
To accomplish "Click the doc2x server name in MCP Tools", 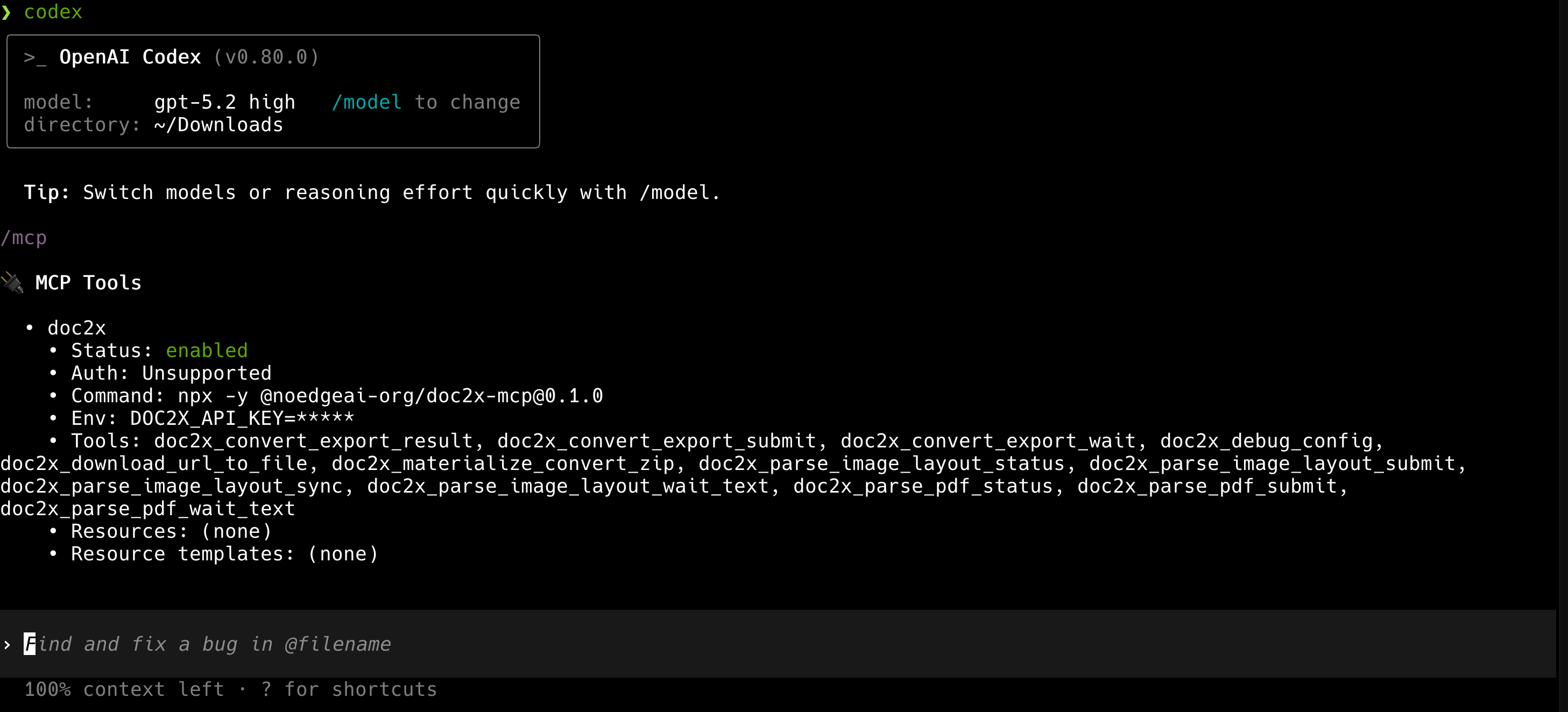I will 77,328.
